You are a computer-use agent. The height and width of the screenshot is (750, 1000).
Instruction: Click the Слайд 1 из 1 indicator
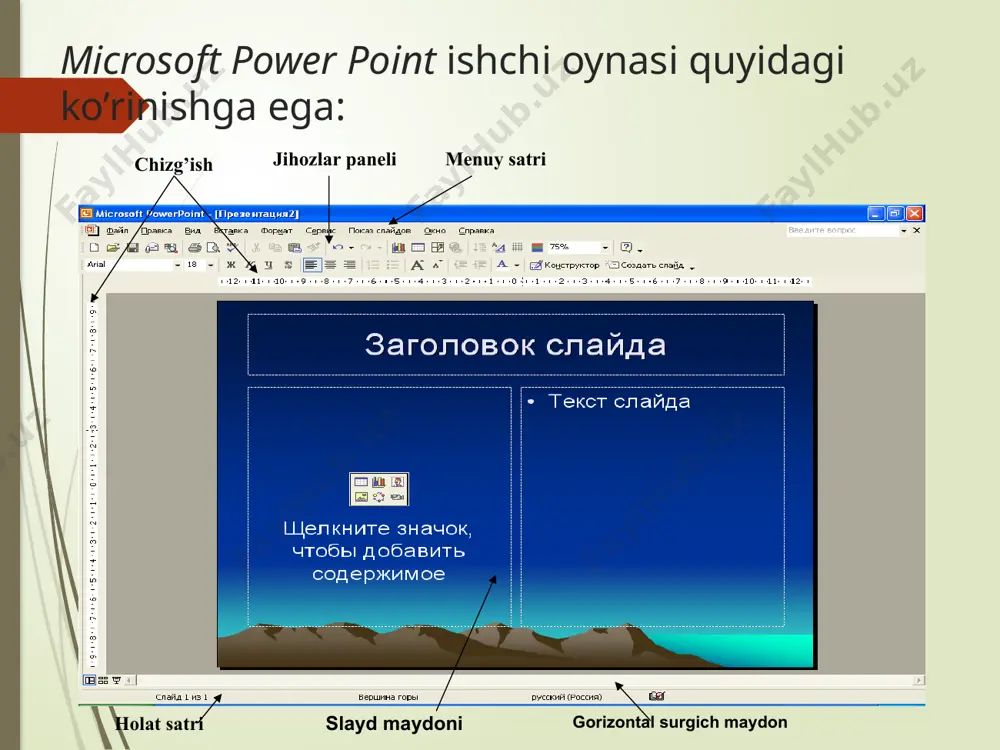(x=181, y=697)
